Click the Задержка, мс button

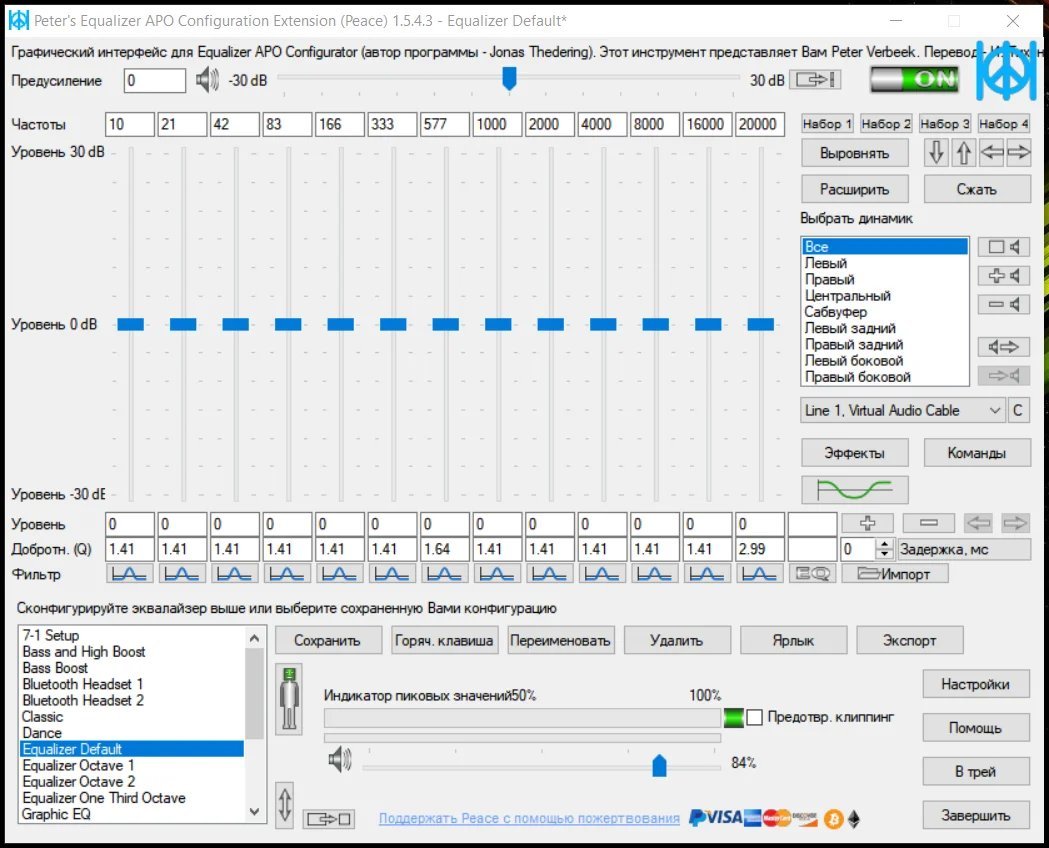(964, 549)
